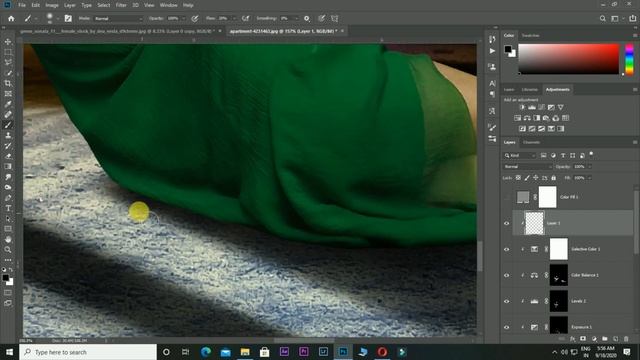Image resolution: width=640 pixels, height=360 pixels.
Task: Pick a hue on the spectrum slider
Action: 629,59
